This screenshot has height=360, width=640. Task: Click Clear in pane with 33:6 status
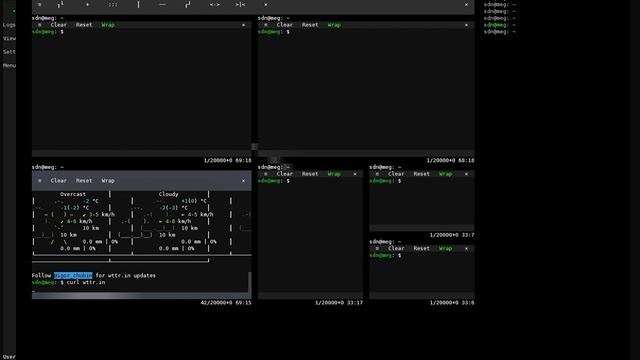pyautogui.click(x=396, y=248)
